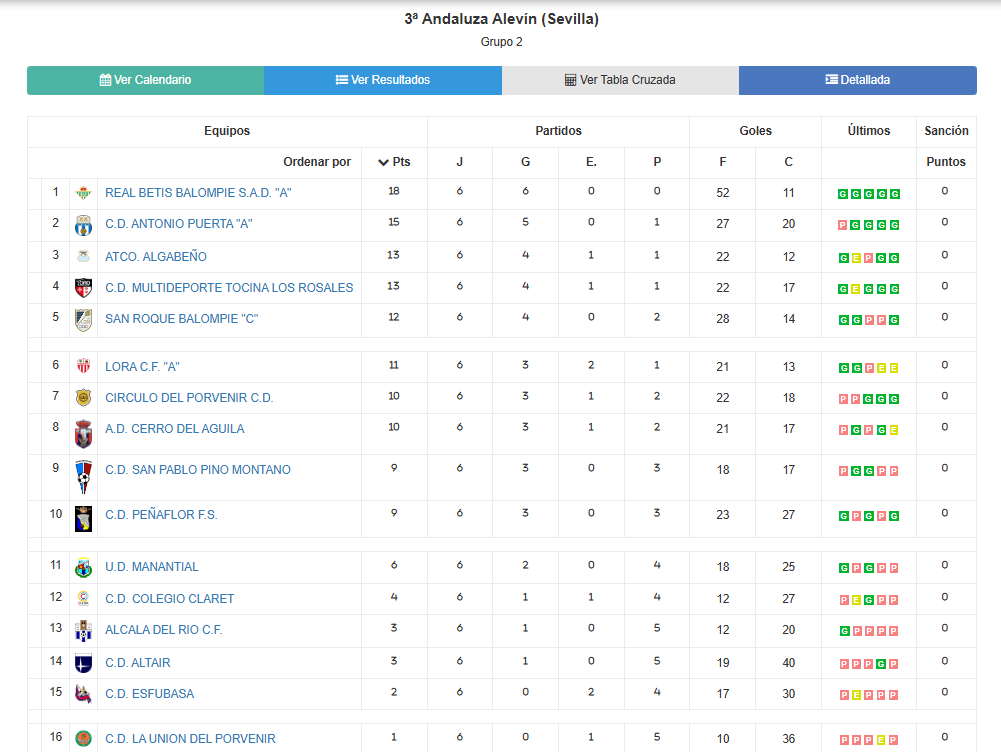This screenshot has height=752, width=1001.
Task: Open SAN ROQUE BALOMPIE "C" team link
Action: click(x=182, y=319)
